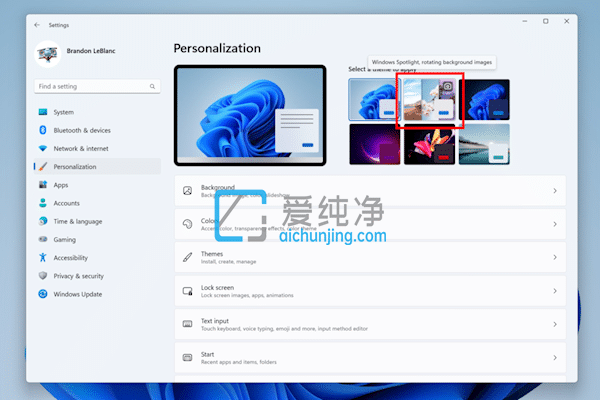Select the colorful flower theme
Viewport: 600px width, 400px height.
[x=429, y=144]
